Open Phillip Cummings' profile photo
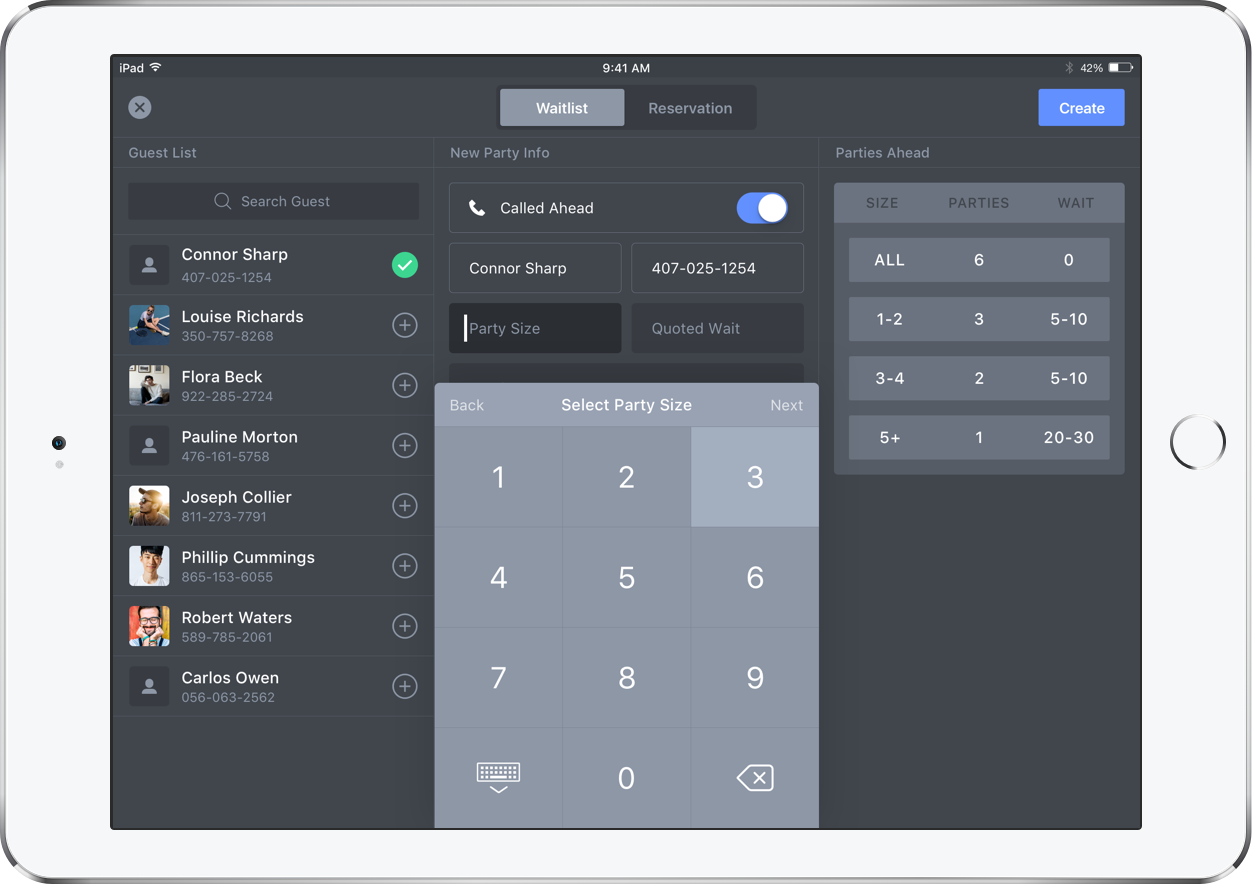The height and width of the screenshot is (884, 1252). click(149, 566)
